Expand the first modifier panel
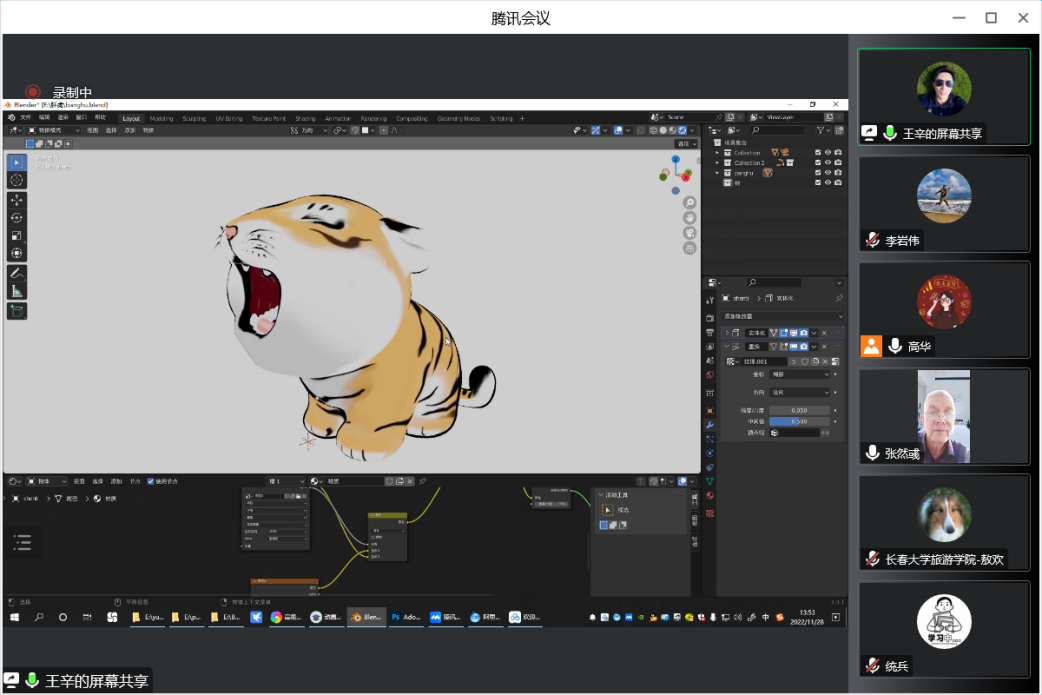Screen dimensions: 1042x695 pyautogui.click(x=726, y=333)
